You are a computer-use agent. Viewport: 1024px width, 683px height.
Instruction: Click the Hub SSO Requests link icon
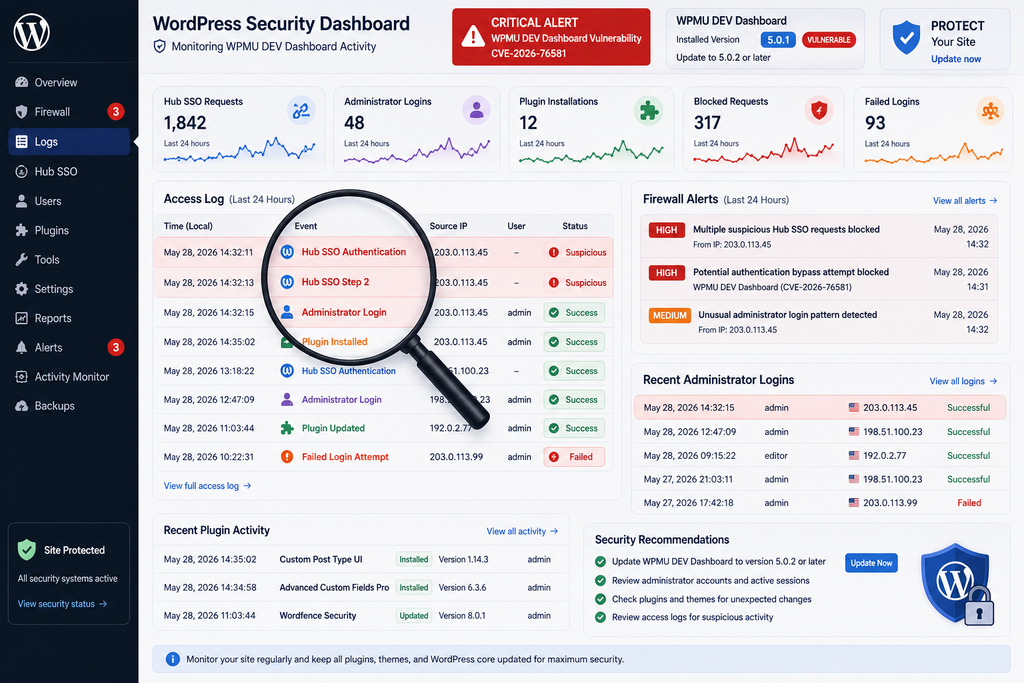click(x=301, y=110)
